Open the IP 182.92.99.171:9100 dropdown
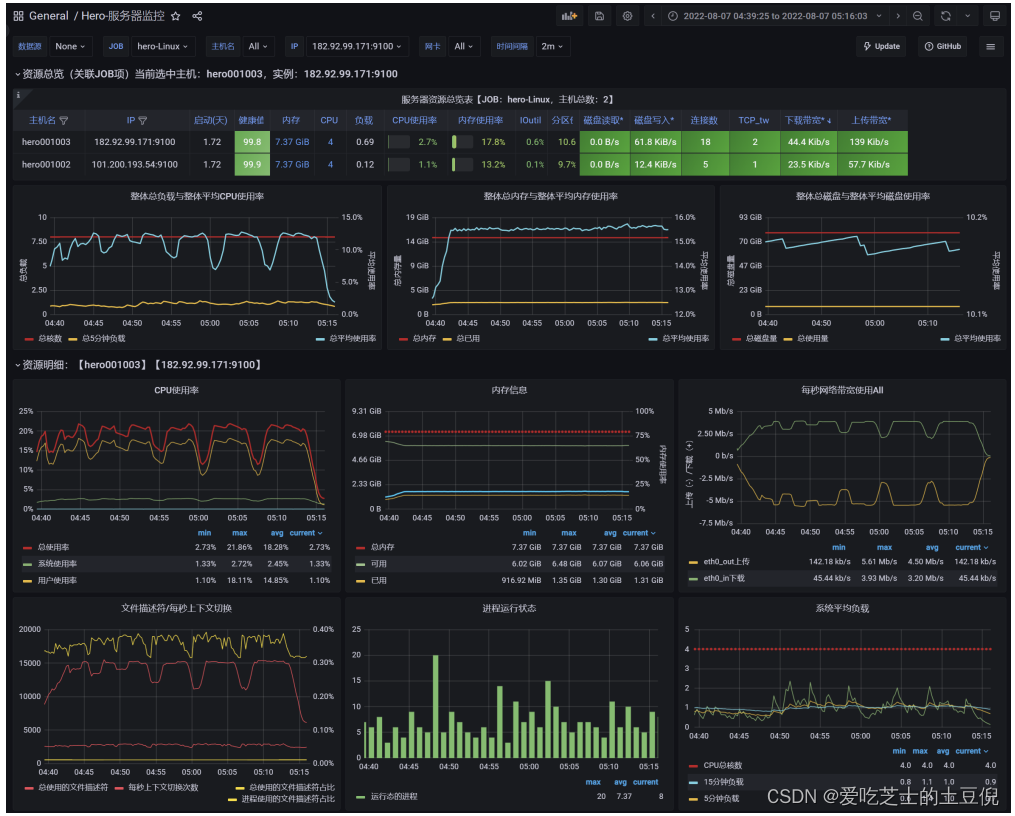The width and height of the screenshot is (1015, 816). coord(356,47)
